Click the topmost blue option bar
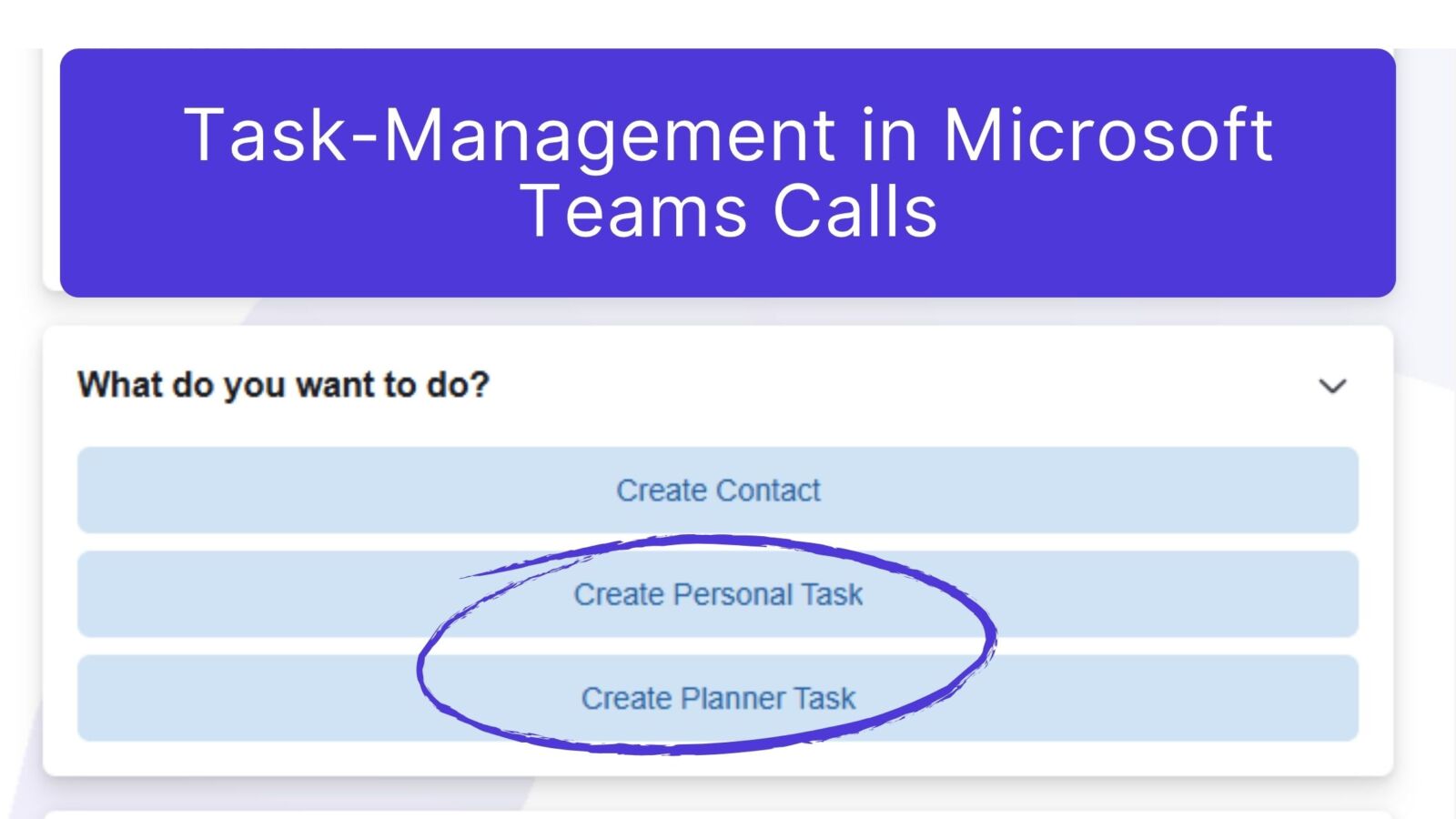 tap(719, 490)
